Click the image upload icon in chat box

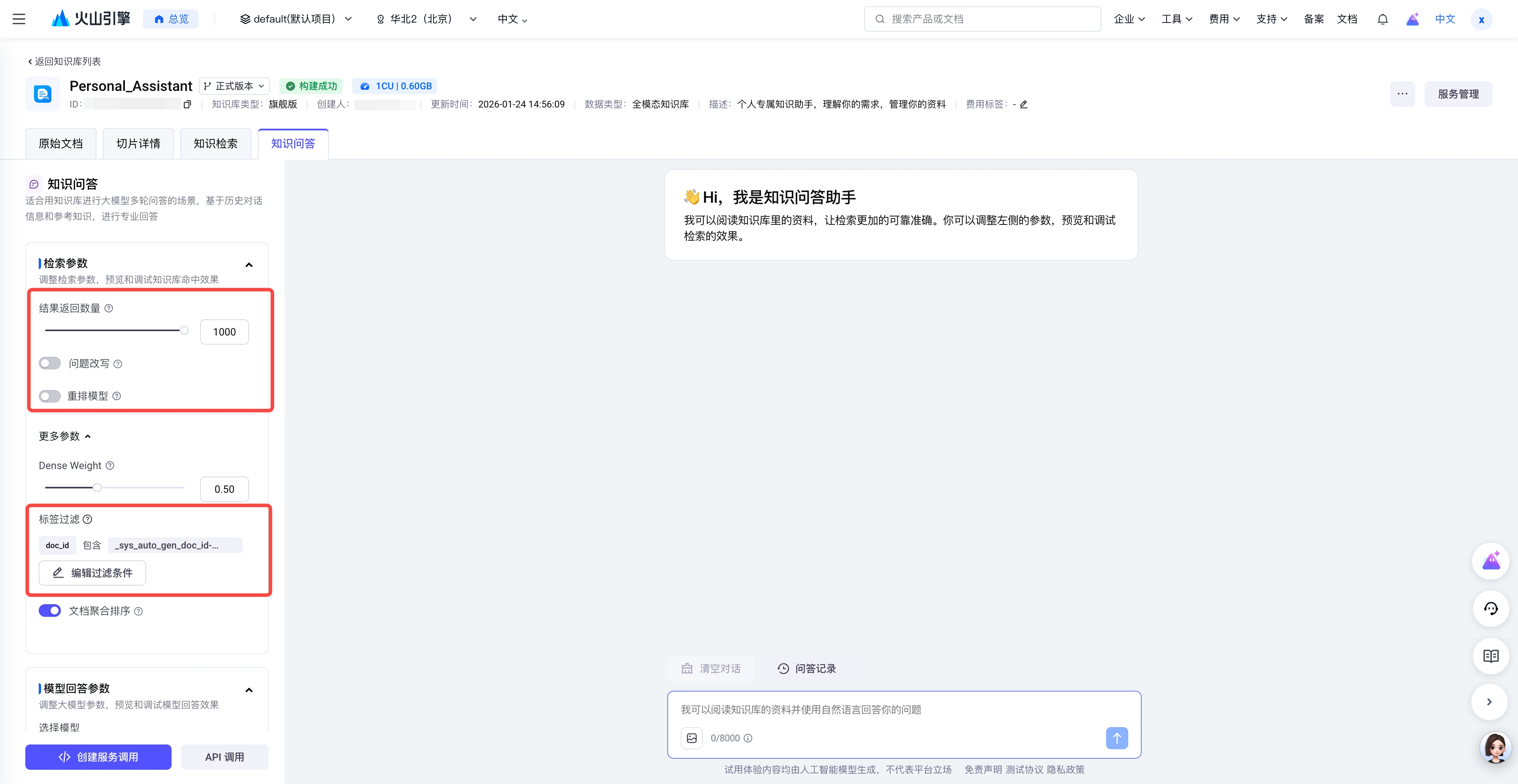click(x=692, y=738)
